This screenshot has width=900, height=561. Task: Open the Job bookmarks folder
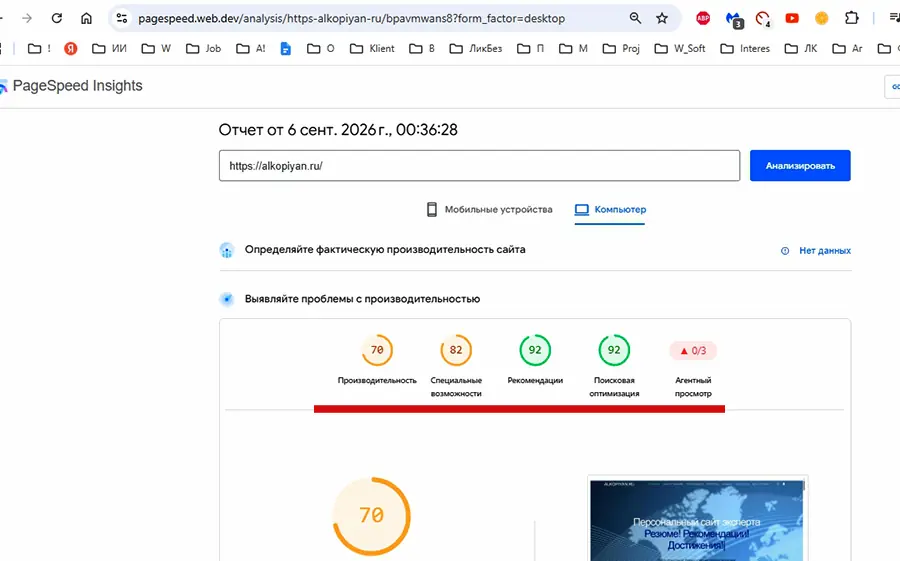203,49
